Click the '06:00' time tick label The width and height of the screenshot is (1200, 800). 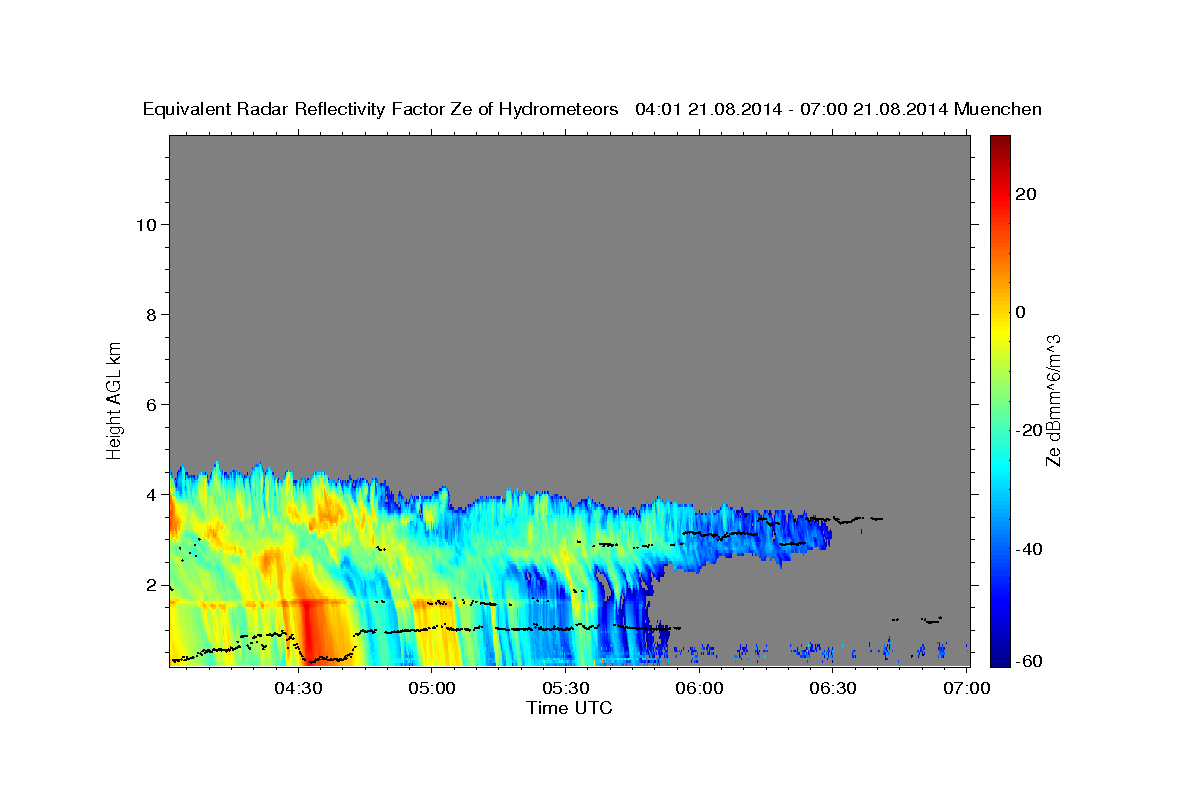699,689
